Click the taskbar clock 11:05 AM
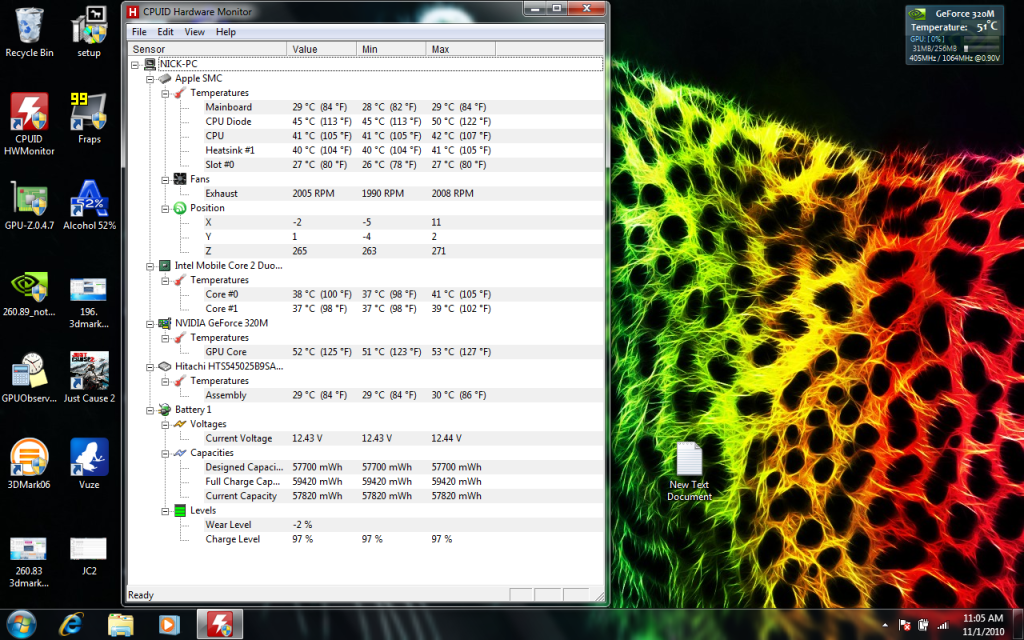Viewport: 1024px width, 640px height. coord(983,618)
